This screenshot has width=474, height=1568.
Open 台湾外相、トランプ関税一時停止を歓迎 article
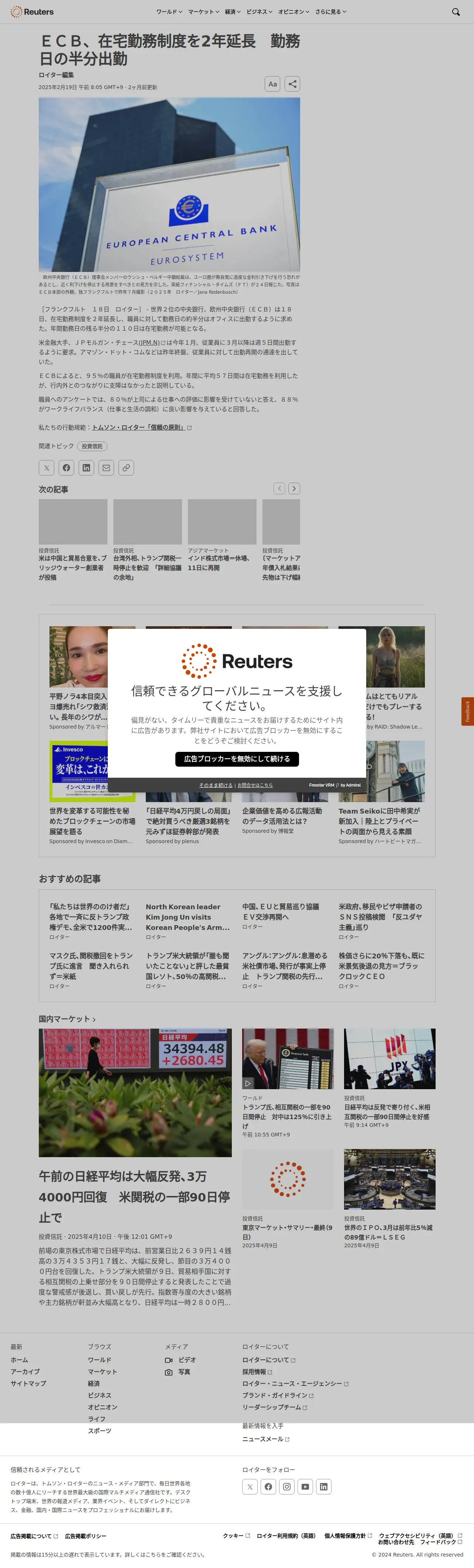[147, 567]
